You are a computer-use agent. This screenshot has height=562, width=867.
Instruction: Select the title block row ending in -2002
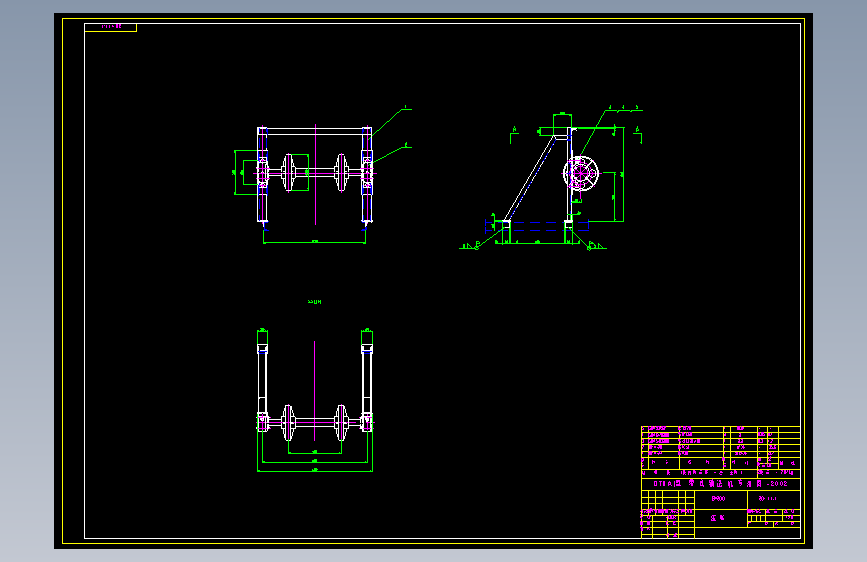click(x=720, y=484)
